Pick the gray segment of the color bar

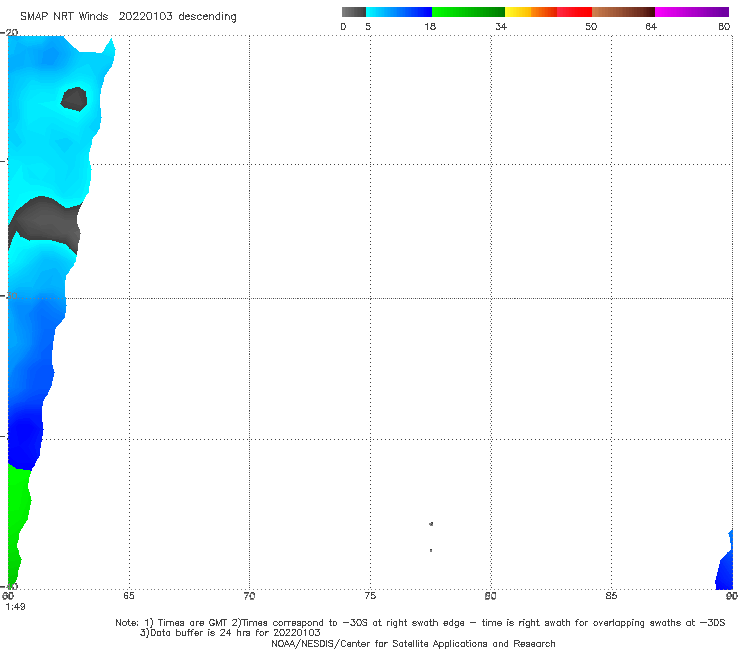tap(353, 12)
